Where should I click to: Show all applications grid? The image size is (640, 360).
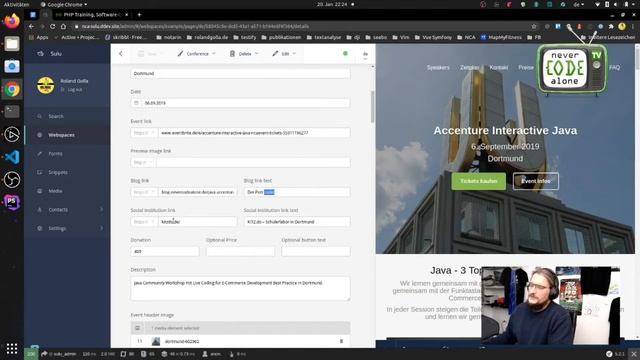tap(12, 348)
